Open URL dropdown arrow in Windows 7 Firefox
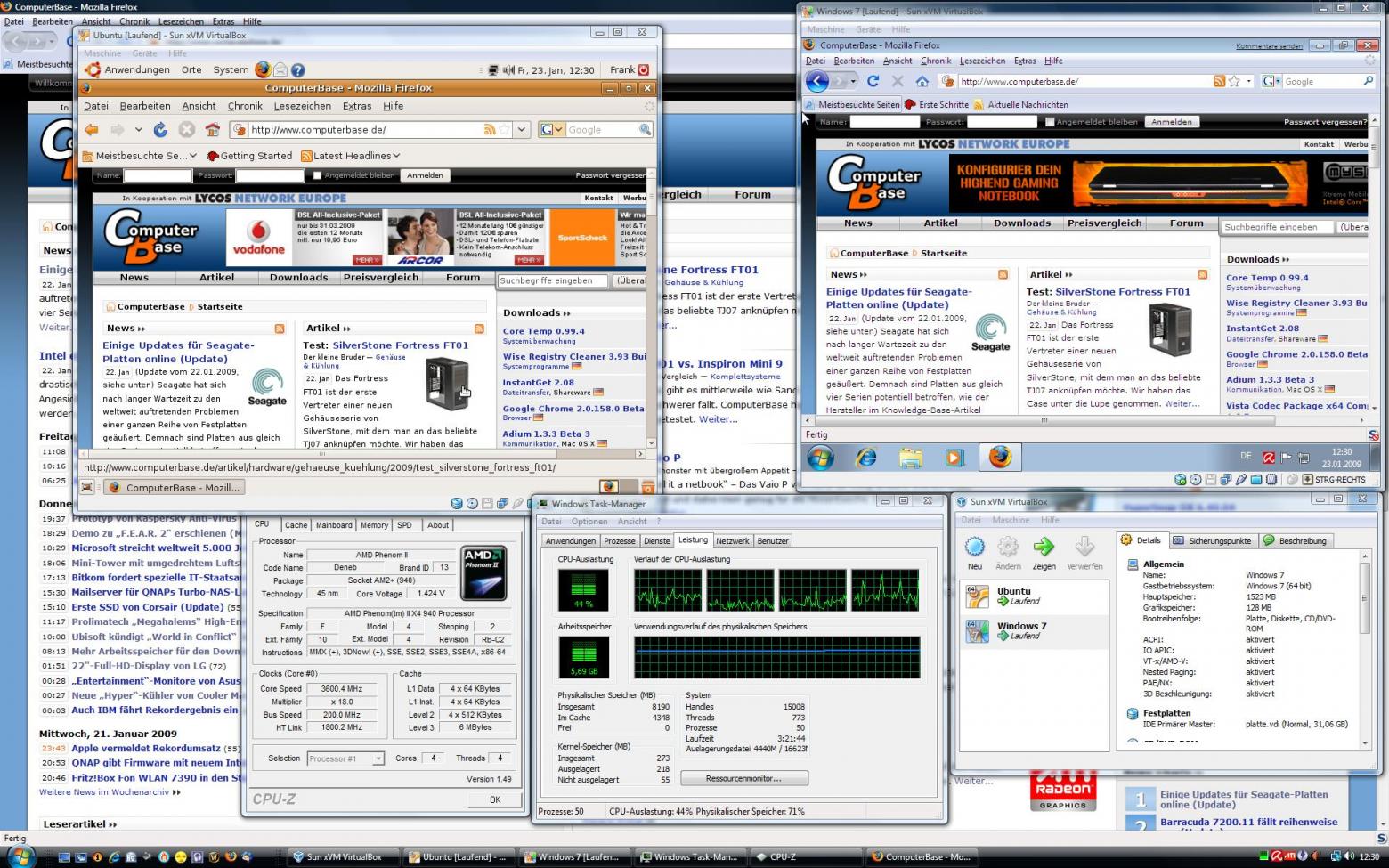The width and height of the screenshot is (1389, 868). (x=1249, y=81)
